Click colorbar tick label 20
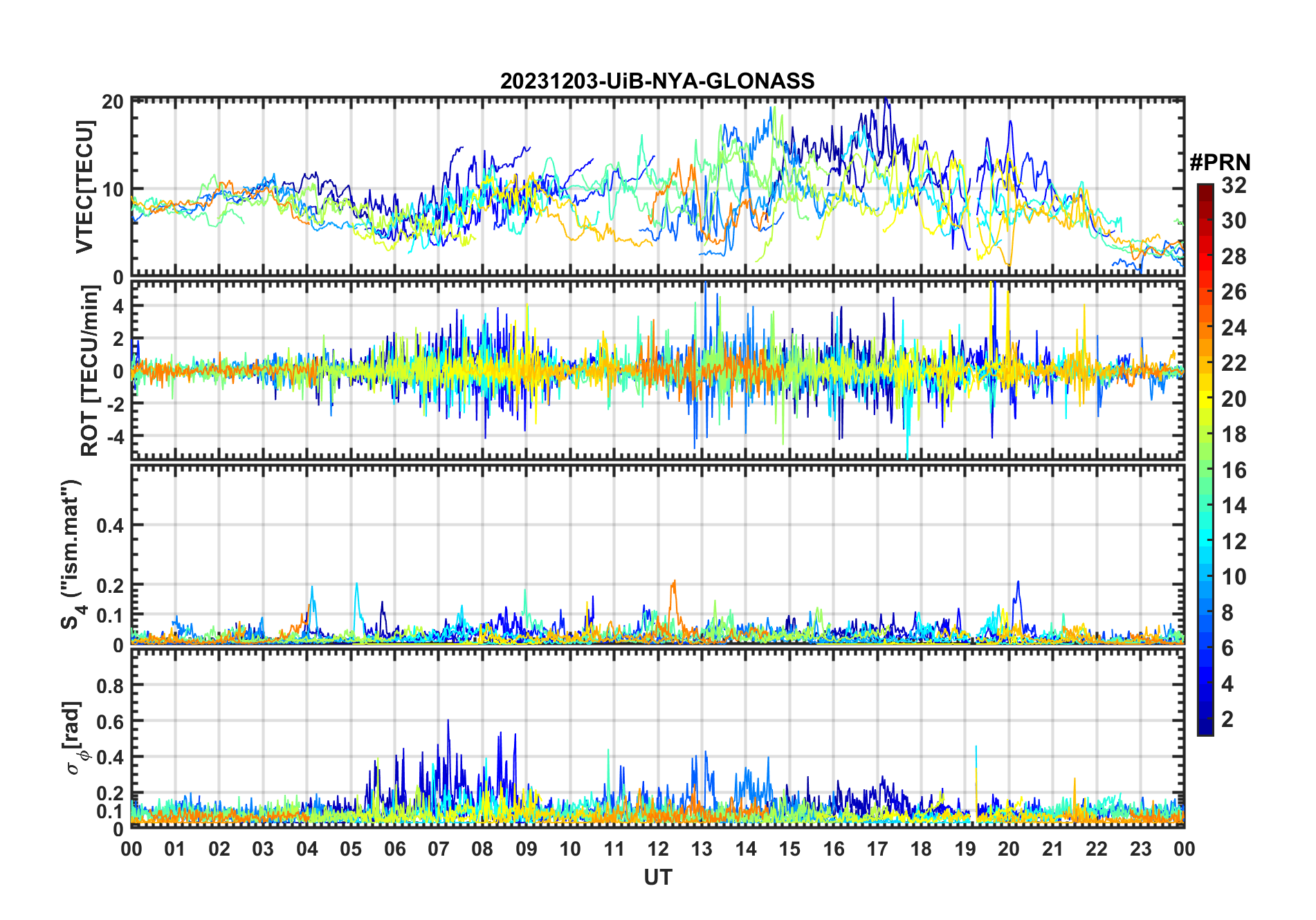1316x920 pixels. coord(1234,399)
